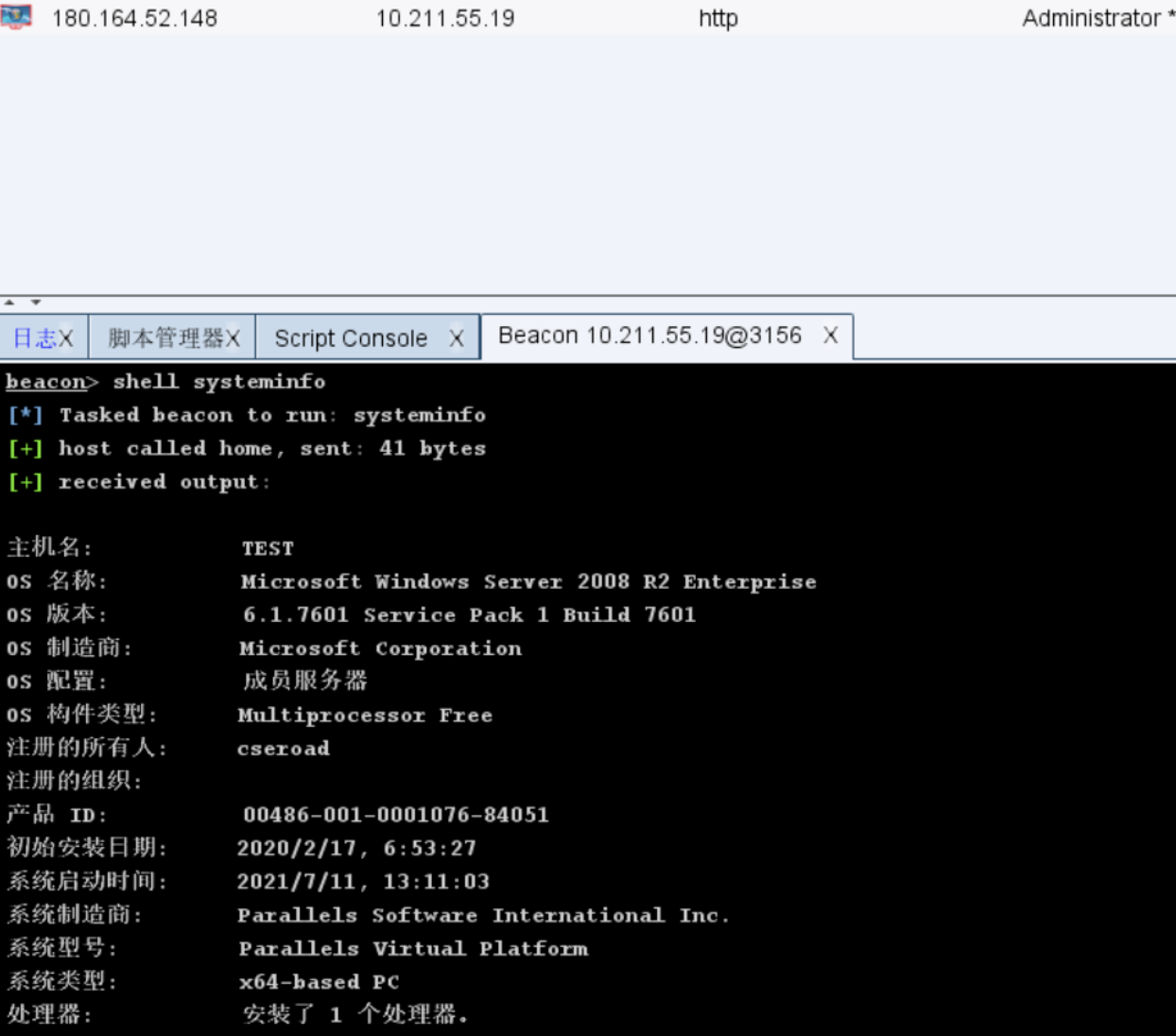1176x1036 pixels.
Task: Click external IP 180.164.52.148
Action: [x=134, y=18]
